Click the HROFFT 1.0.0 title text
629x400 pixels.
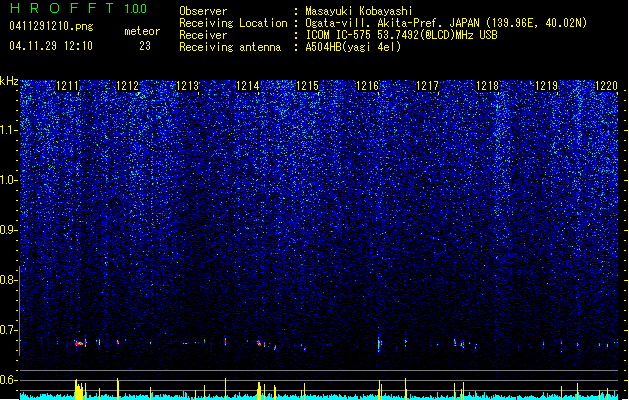tap(79, 8)
